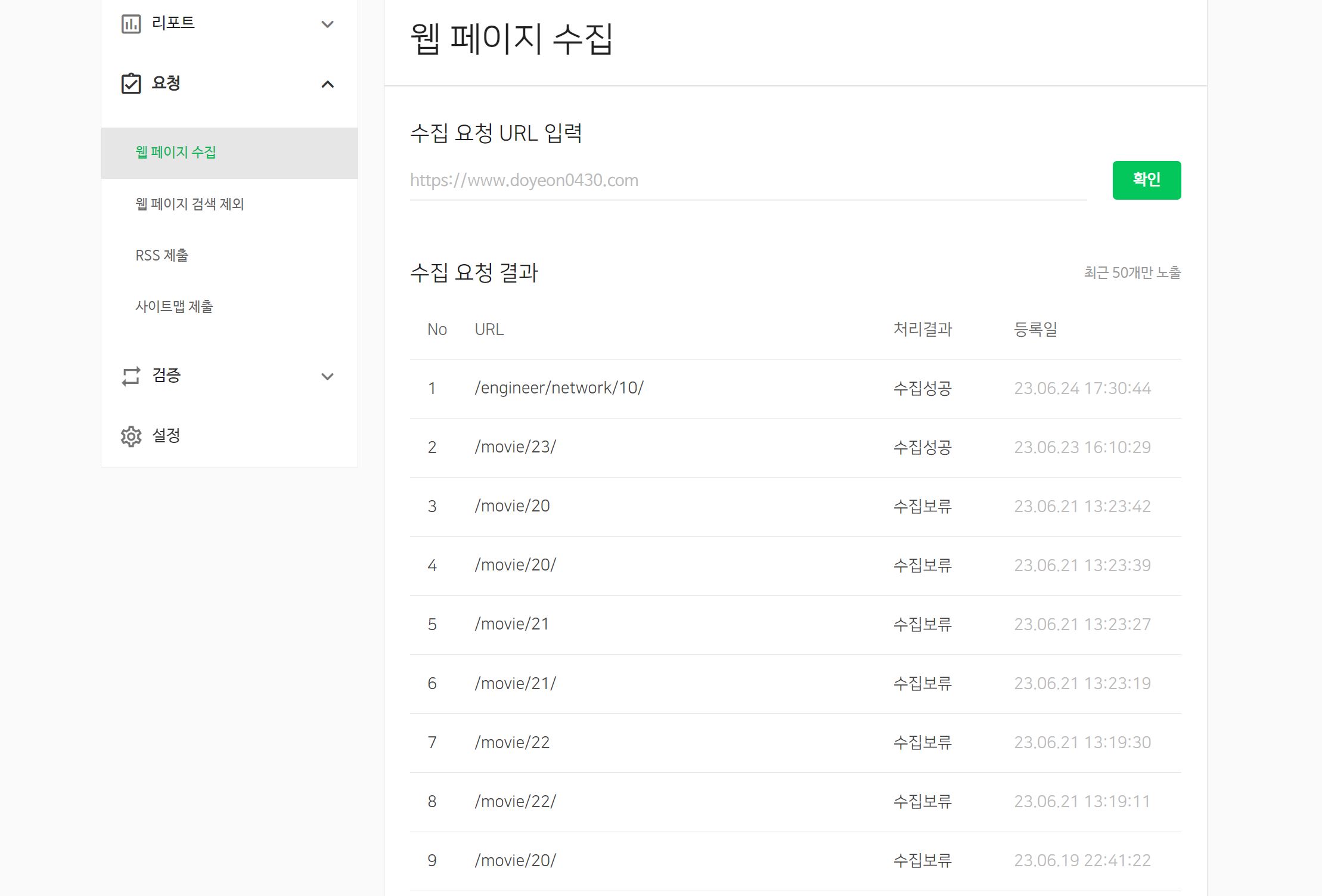Click the date 23.06.21 13:23:19
This screenshot has height=896, width=1322.
click(x=1082, y=683)
